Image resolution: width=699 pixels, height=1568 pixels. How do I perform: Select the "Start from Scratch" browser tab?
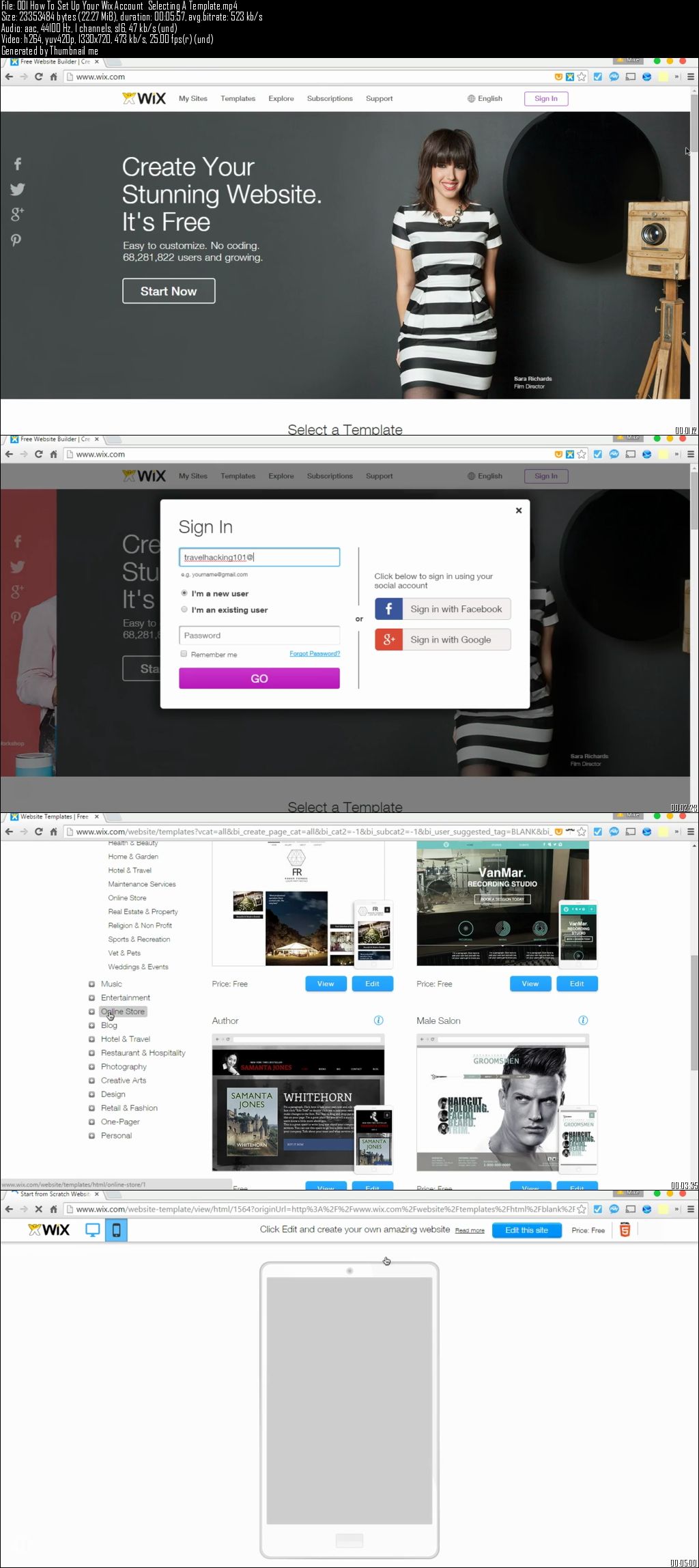pos(53,1195)
